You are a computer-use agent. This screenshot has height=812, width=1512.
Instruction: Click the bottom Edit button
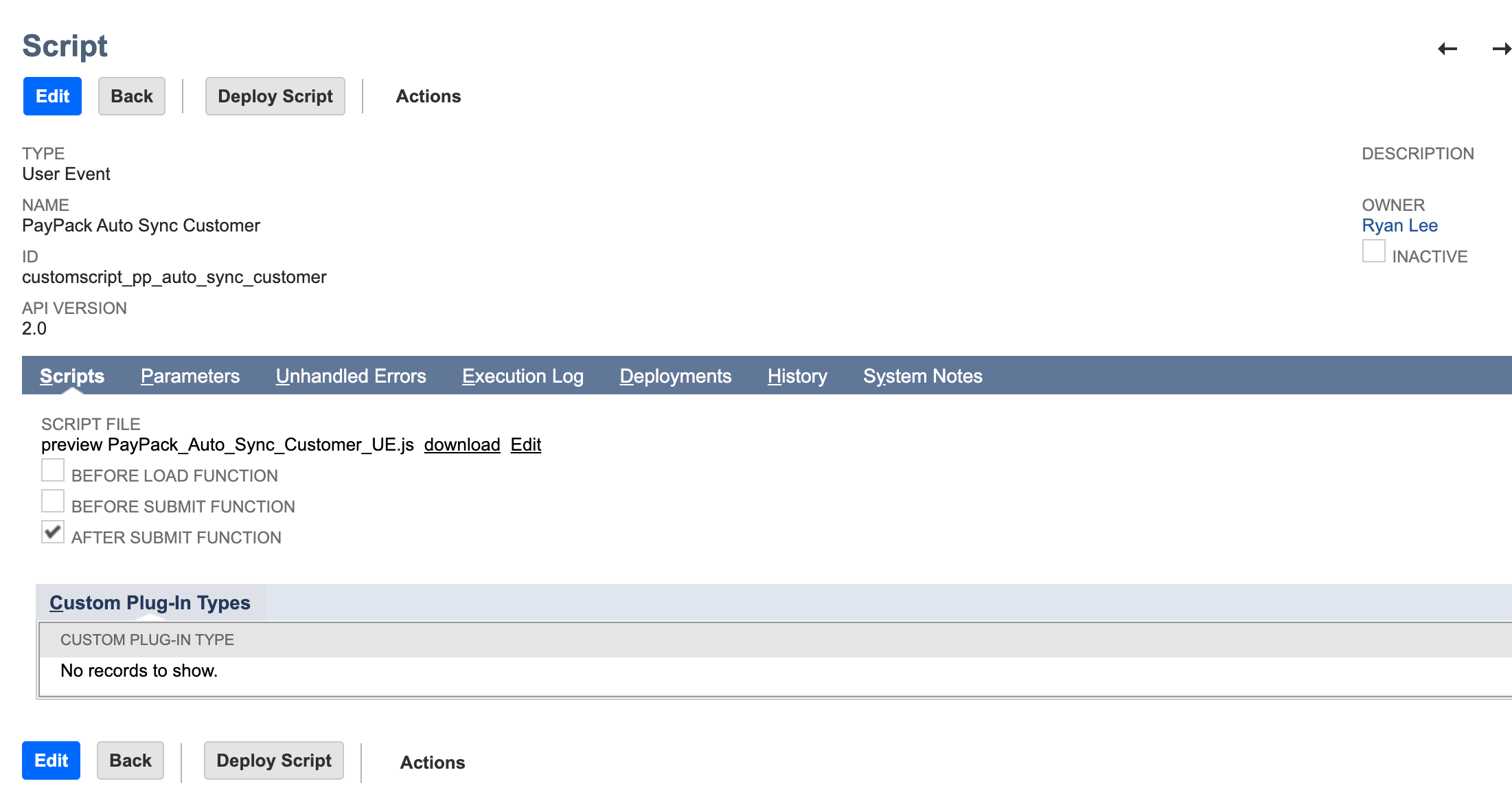coord(51,760)
